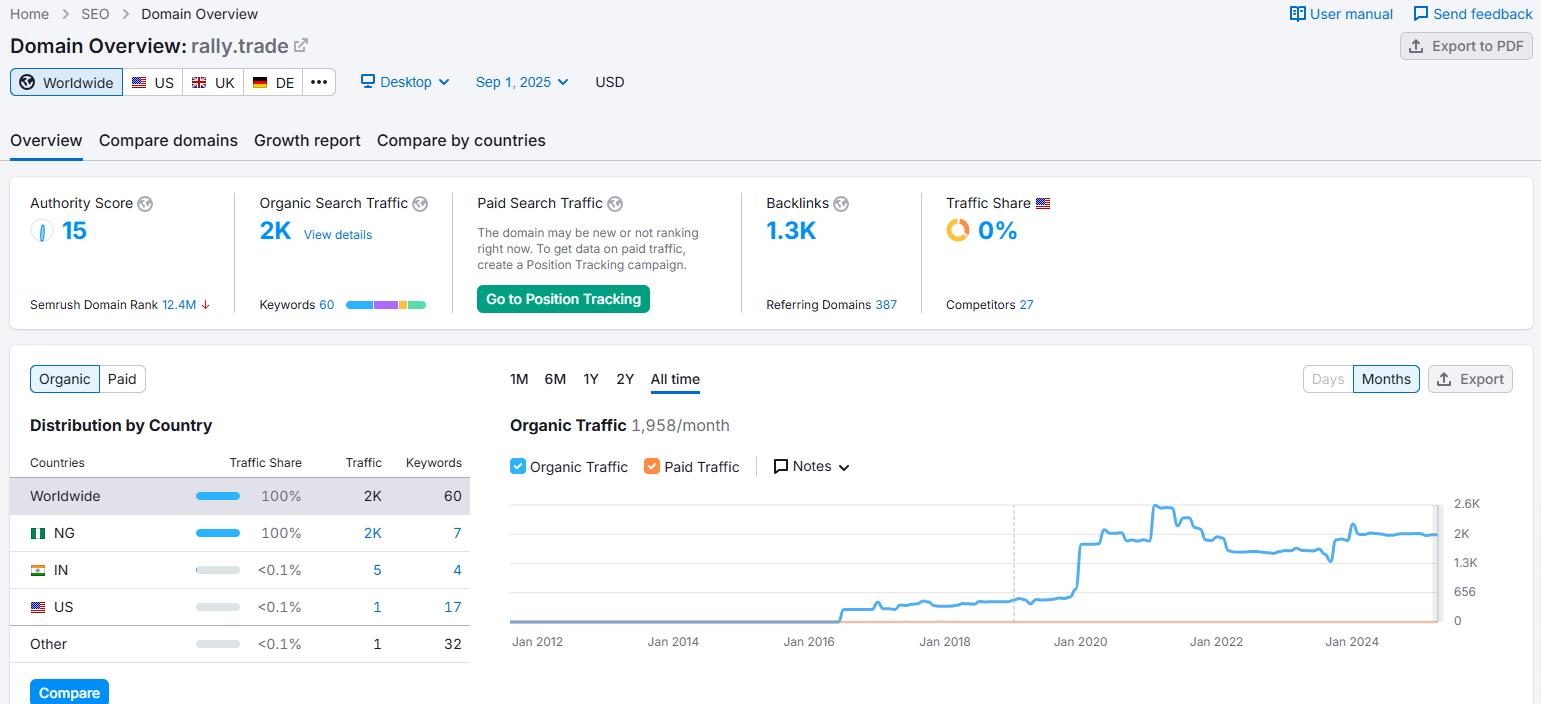
Task: Select the Worldwide database filter
Action: click(67, 82)
